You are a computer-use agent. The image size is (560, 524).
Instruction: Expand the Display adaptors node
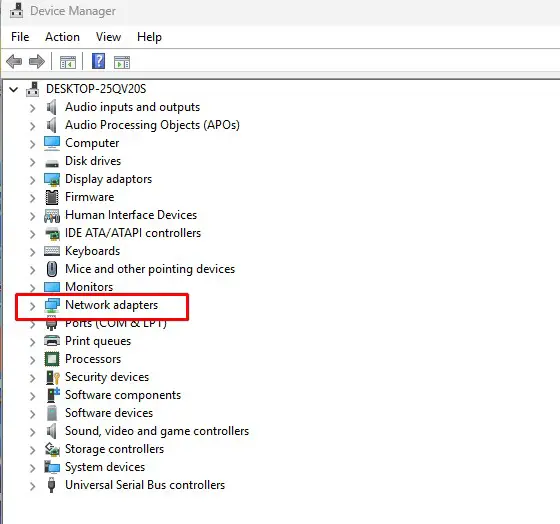(32, 180)
